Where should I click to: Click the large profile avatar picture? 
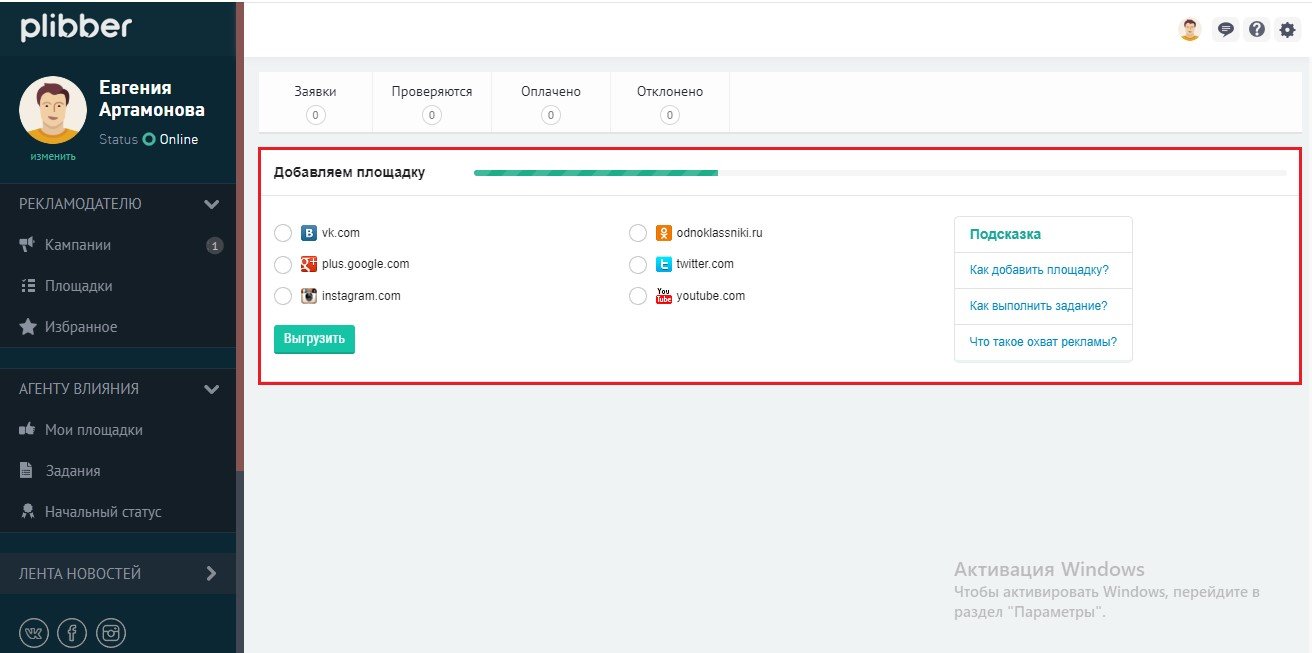[53, 110]
